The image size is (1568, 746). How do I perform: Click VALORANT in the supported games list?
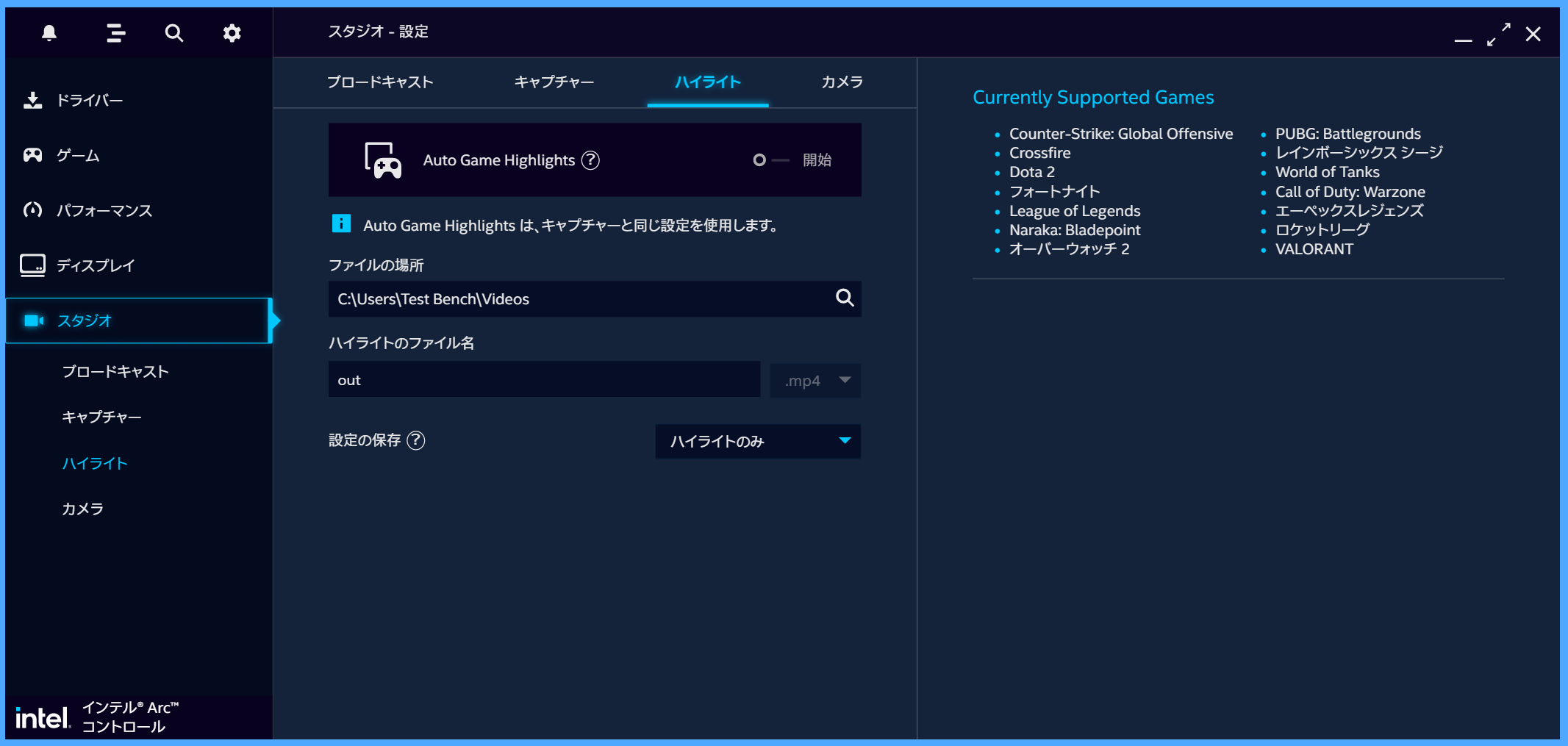(x=1314, y=249)
